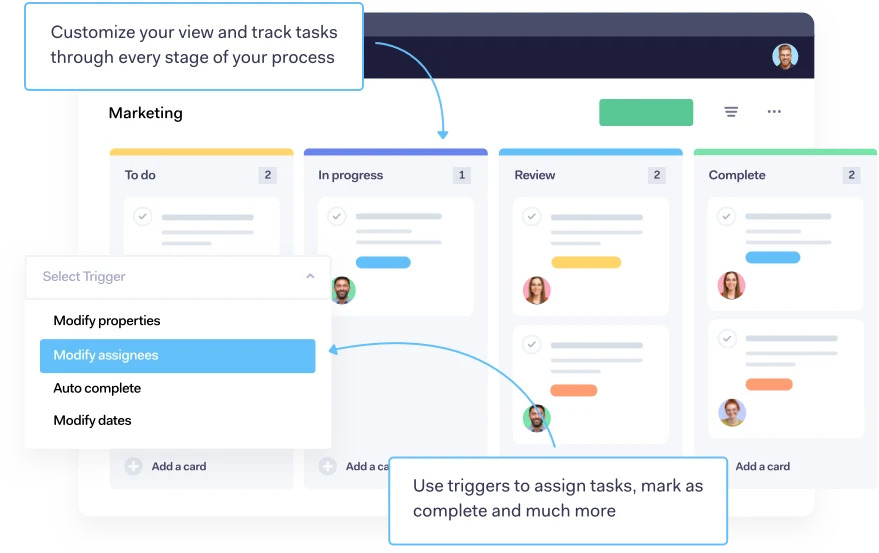This screenshot has width=879, height=553.
Task: Click the Complete column count badge
Action: coord(851,175)
